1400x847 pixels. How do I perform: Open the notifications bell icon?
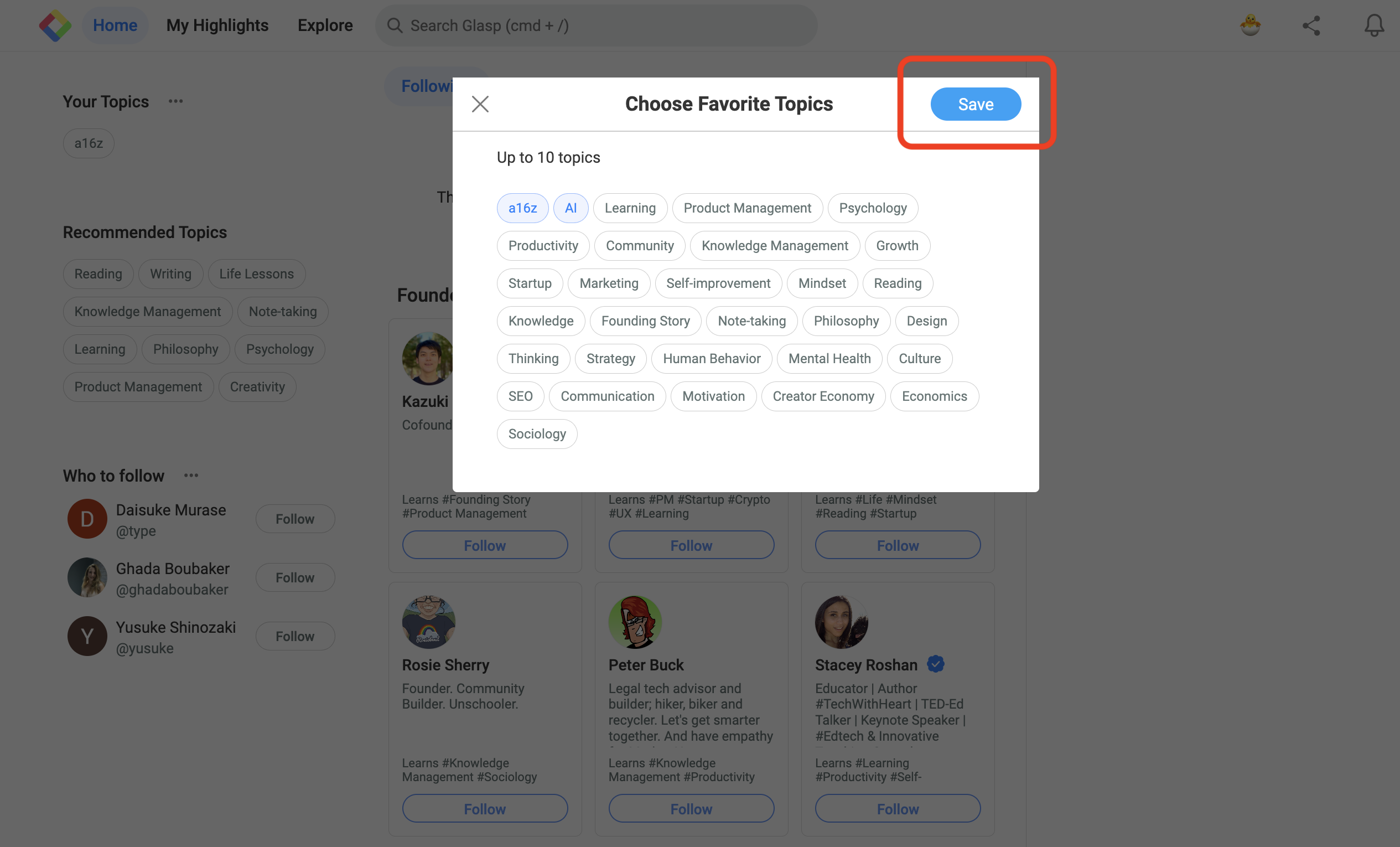(1374, 25)
